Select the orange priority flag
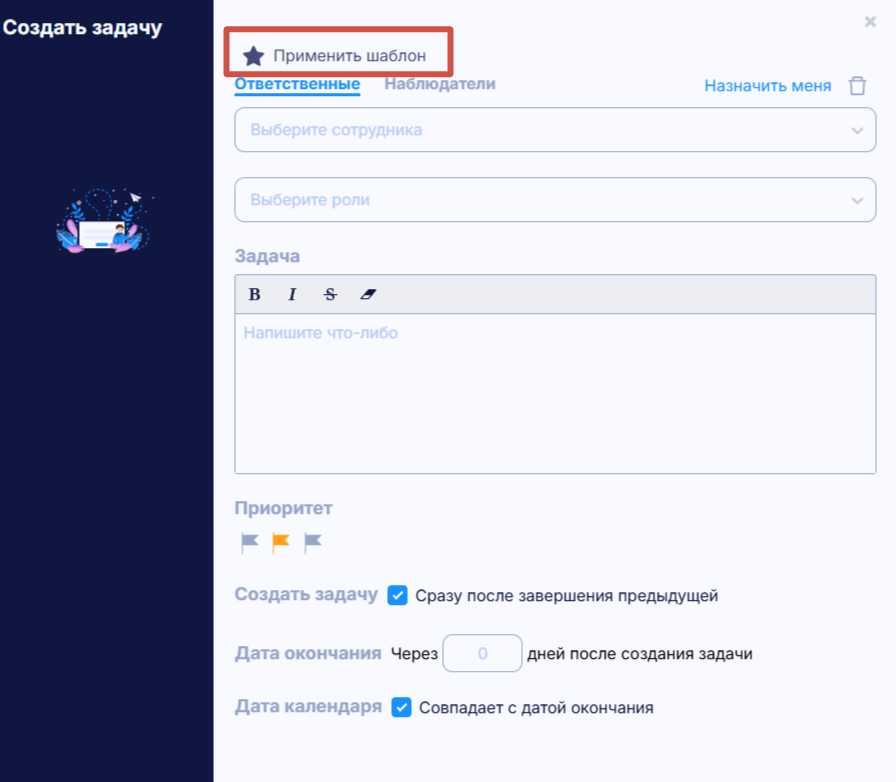The image size is (896, 782). click(281, 542)
